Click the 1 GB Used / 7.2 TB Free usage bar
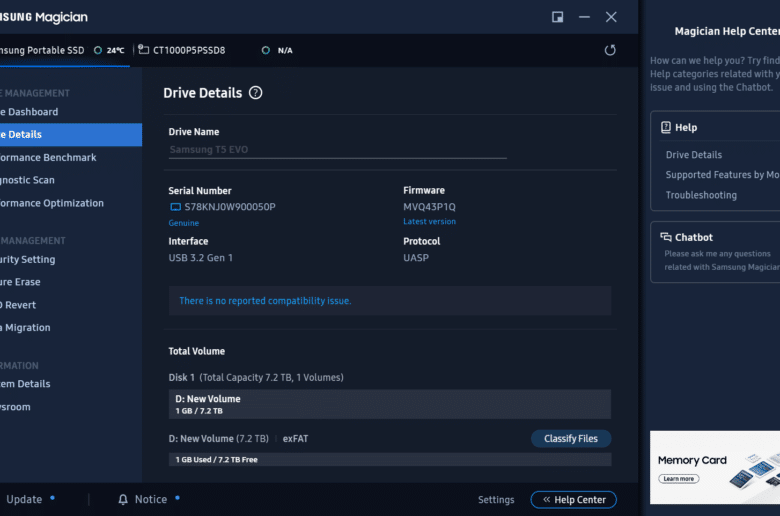The height and width of the screenshot is (516, 780). 390,459
